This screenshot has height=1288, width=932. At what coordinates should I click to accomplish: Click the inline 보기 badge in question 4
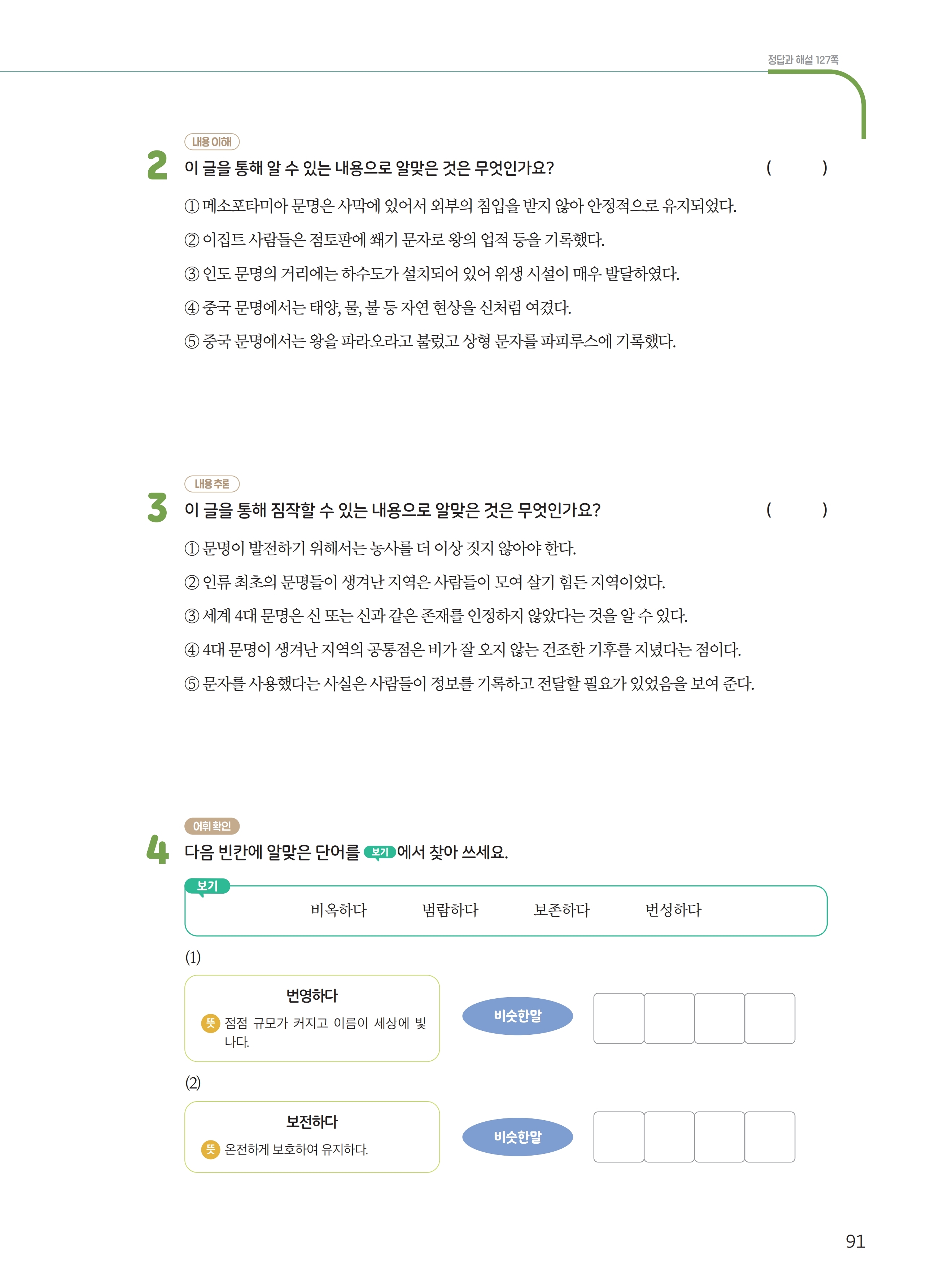(x=379, y=852)
